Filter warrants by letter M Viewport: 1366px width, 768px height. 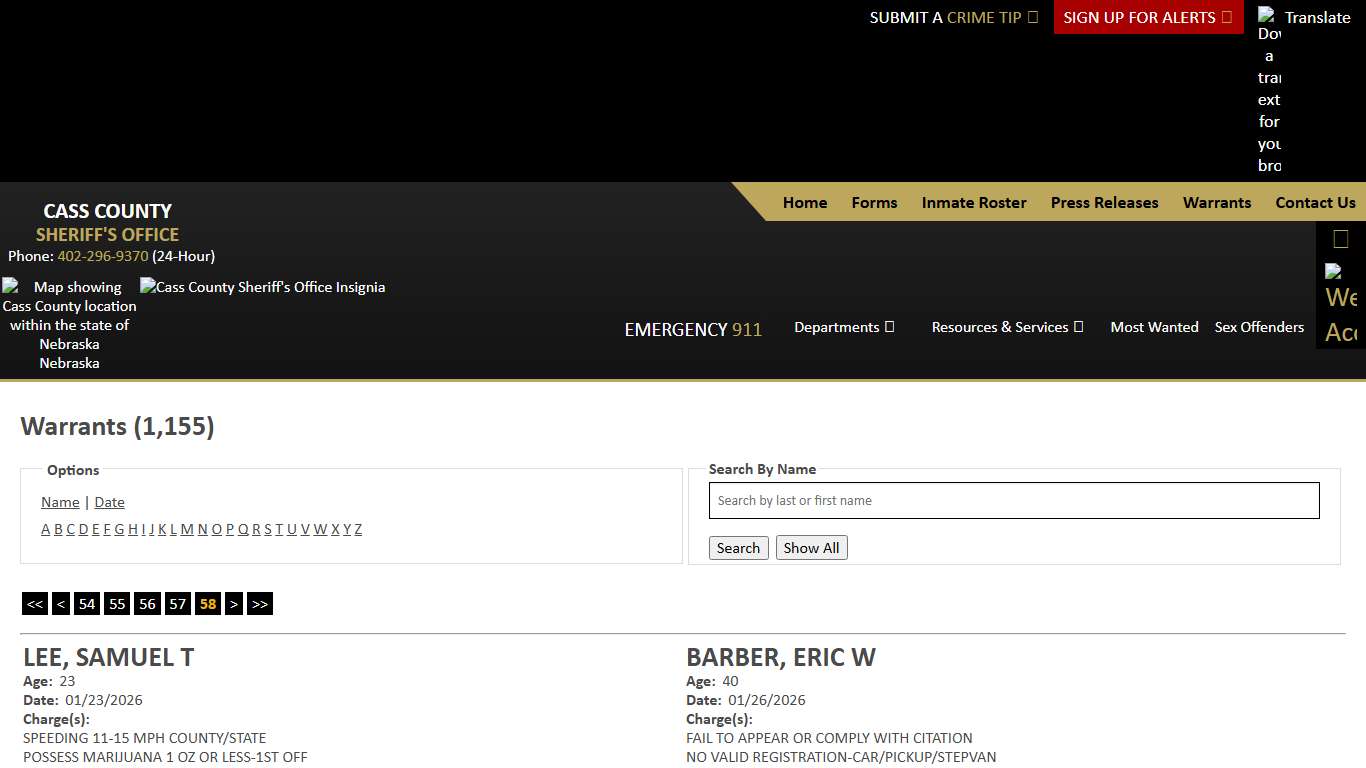click(x=187, y=529)
